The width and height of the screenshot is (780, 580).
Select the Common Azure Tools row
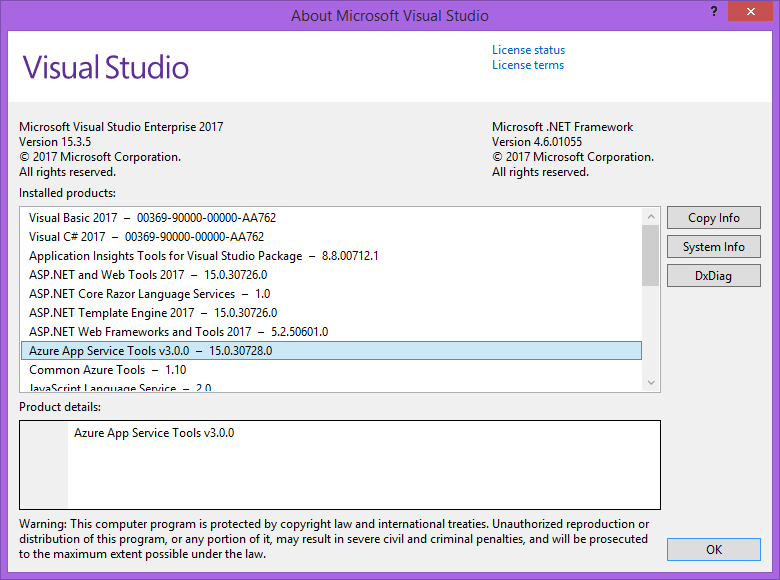(x=331, y=370)
